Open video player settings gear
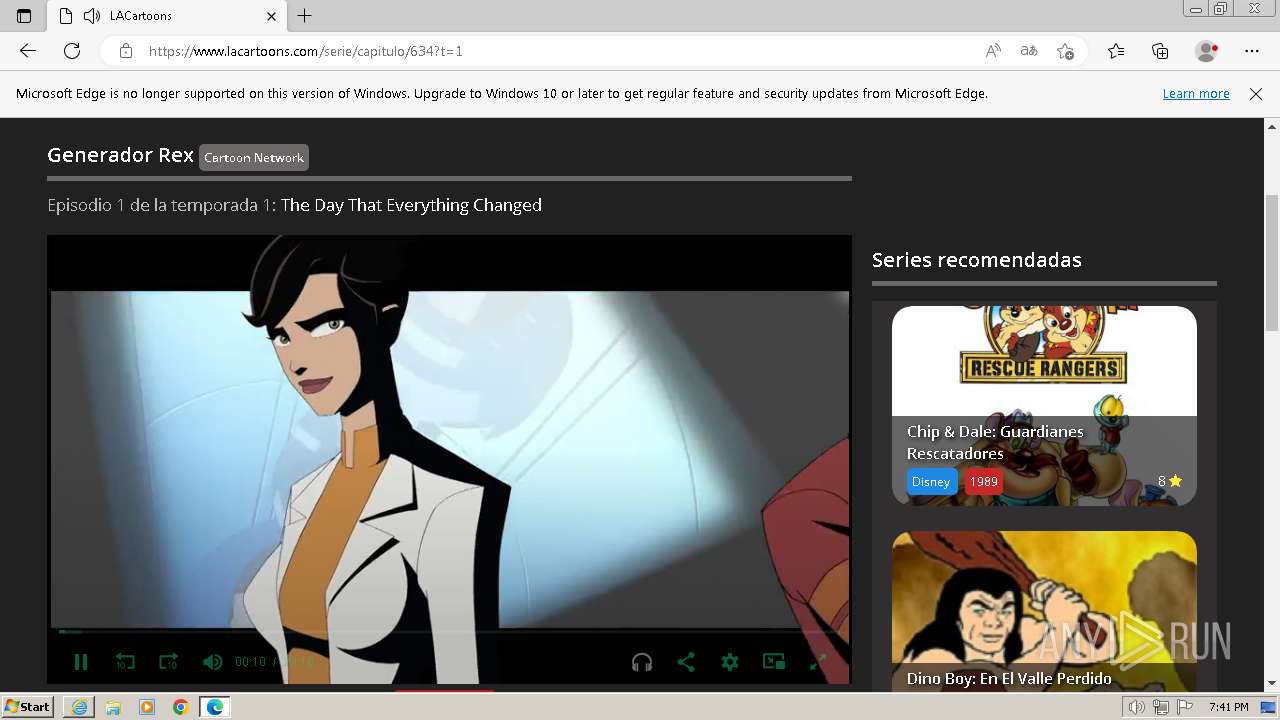The width and height of the screenshot is (1280, 720). click(730, 662)
